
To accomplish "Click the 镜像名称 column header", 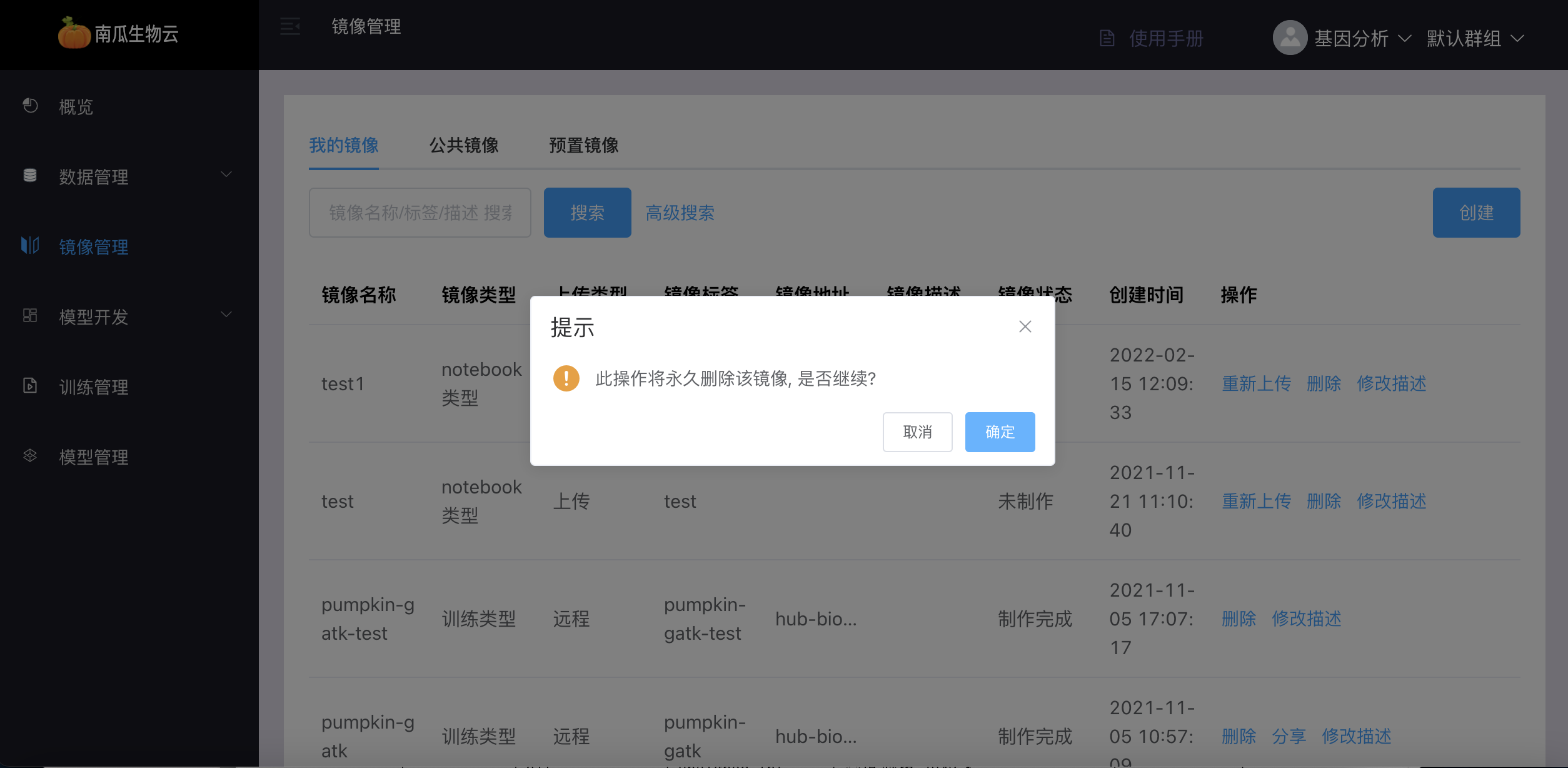I will click(x=359, y=295).
